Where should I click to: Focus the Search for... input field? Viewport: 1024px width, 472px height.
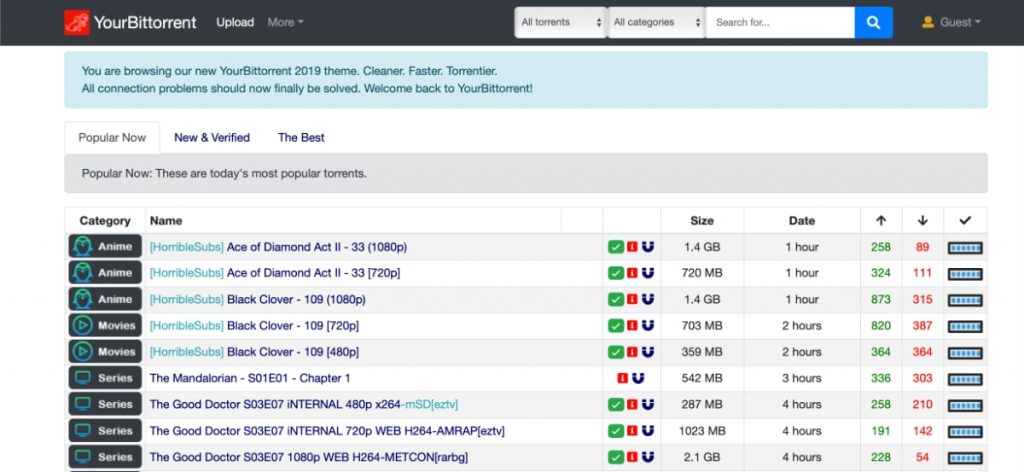780,22
